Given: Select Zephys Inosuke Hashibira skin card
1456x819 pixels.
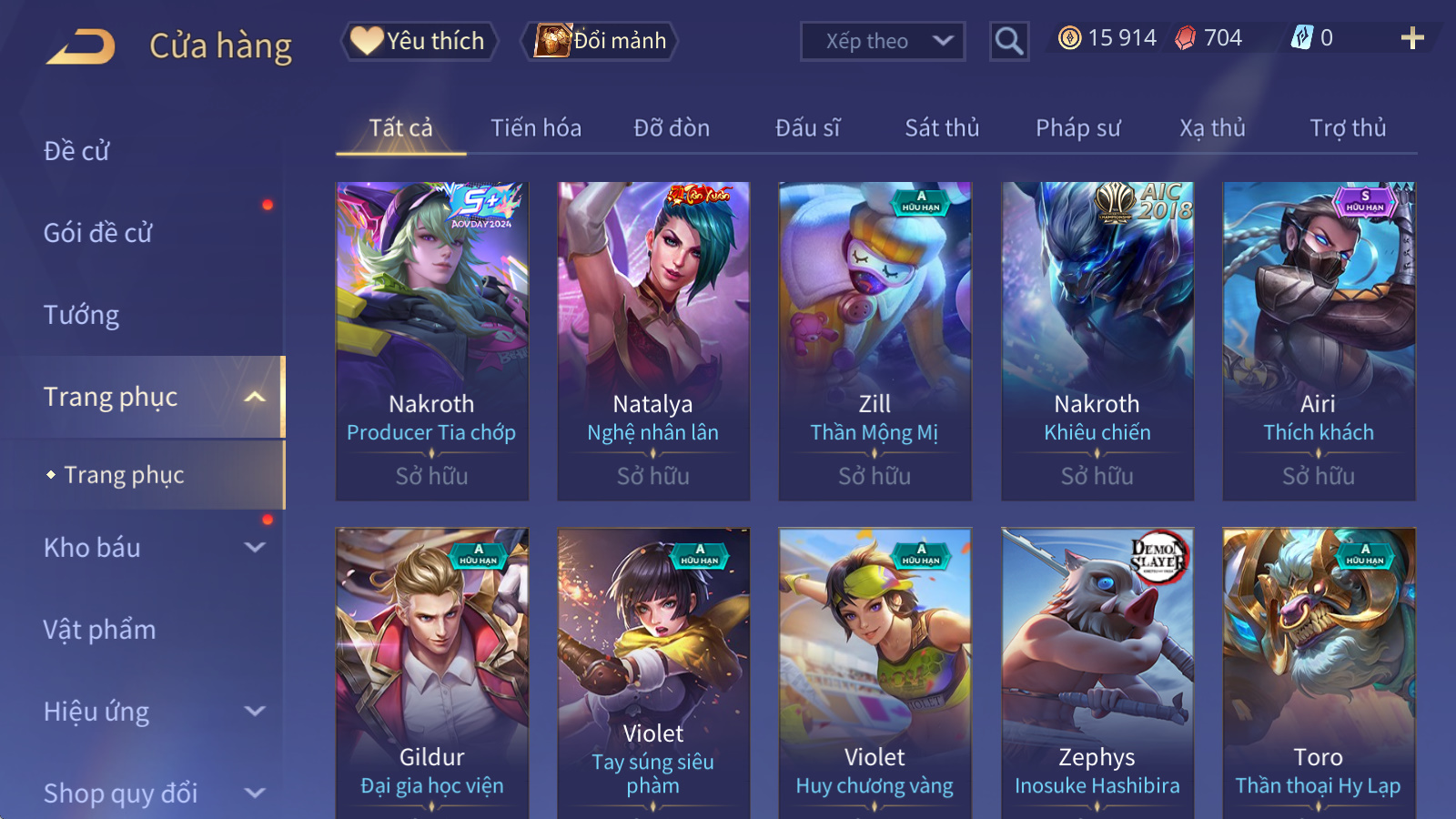Looking at the screenshot, I should point(1097,673).
